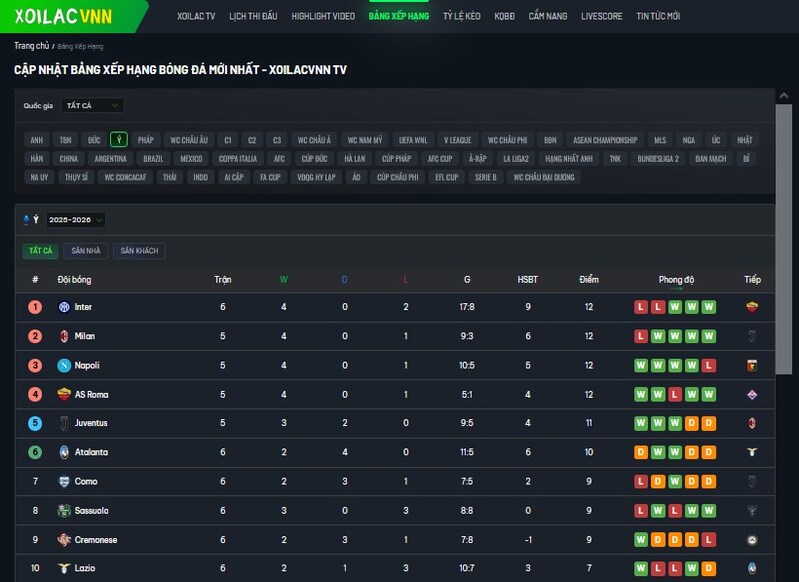Open the Quốc gia country dropdown
The width and height of the screenshot is (799, 582).
(x=92, y=105)
